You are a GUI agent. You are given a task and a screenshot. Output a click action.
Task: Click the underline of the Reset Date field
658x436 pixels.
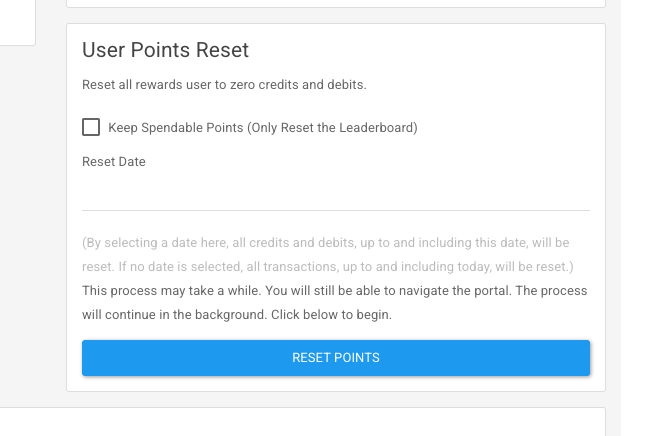pyautogui.click(x=335, y=210)
